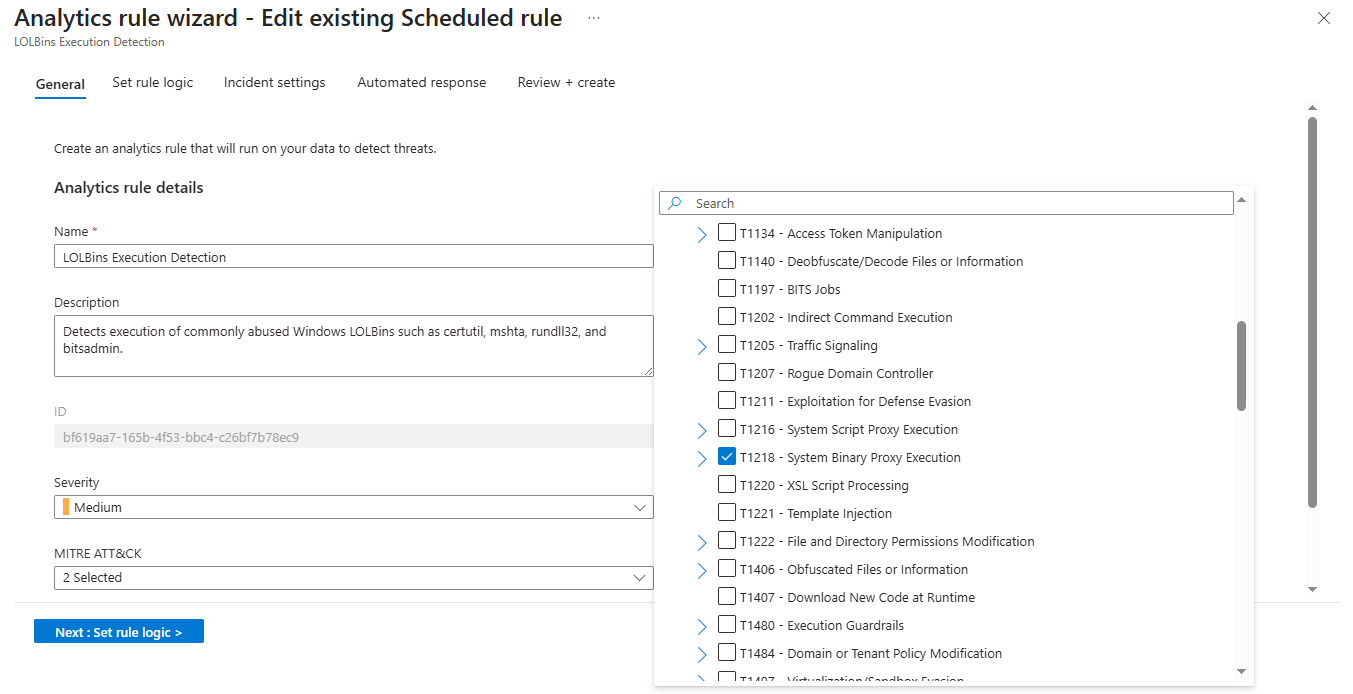
Task: Check T1480 Execution Guardrails
Action: (x=727, y=625)
